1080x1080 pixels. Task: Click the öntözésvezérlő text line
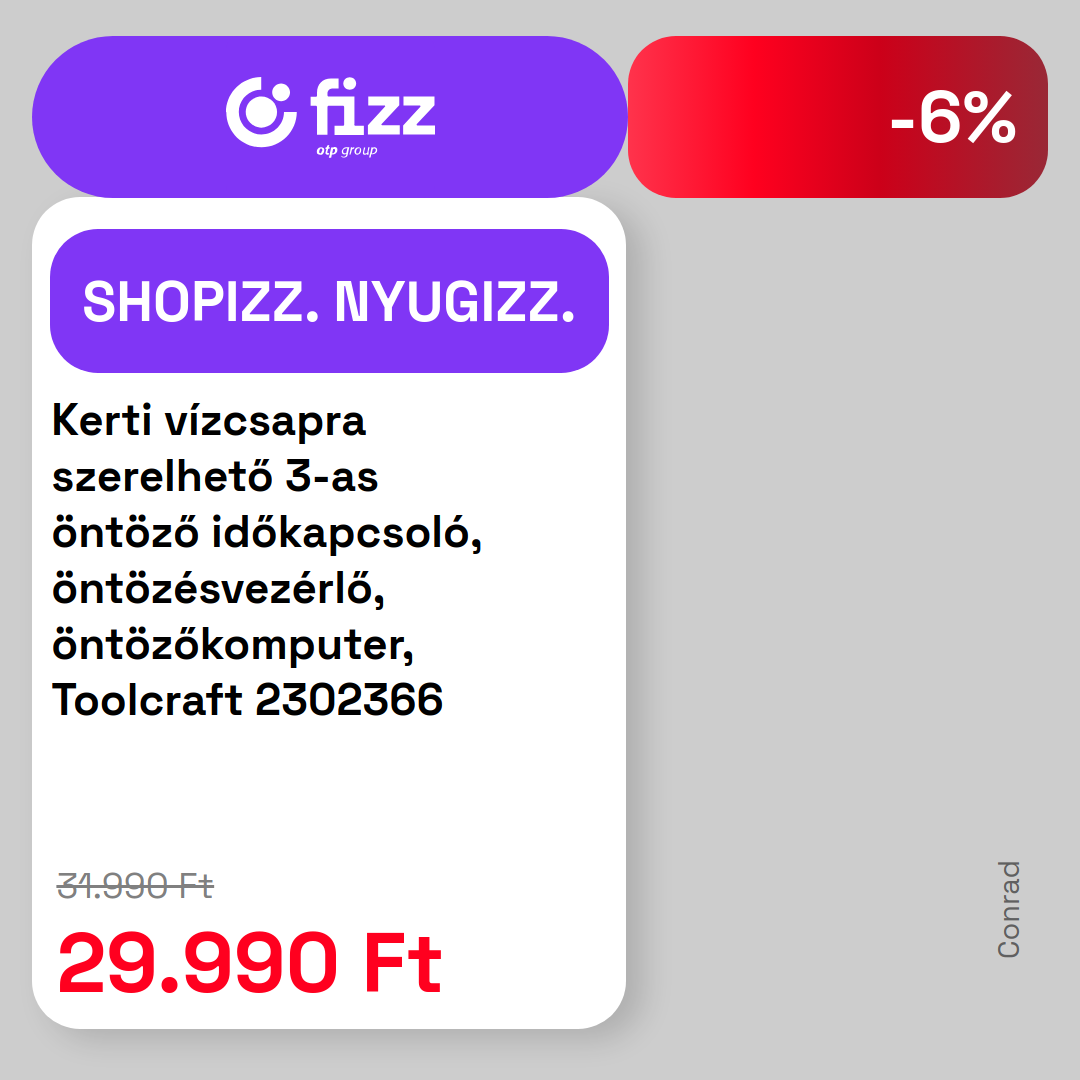pos(218,589)
